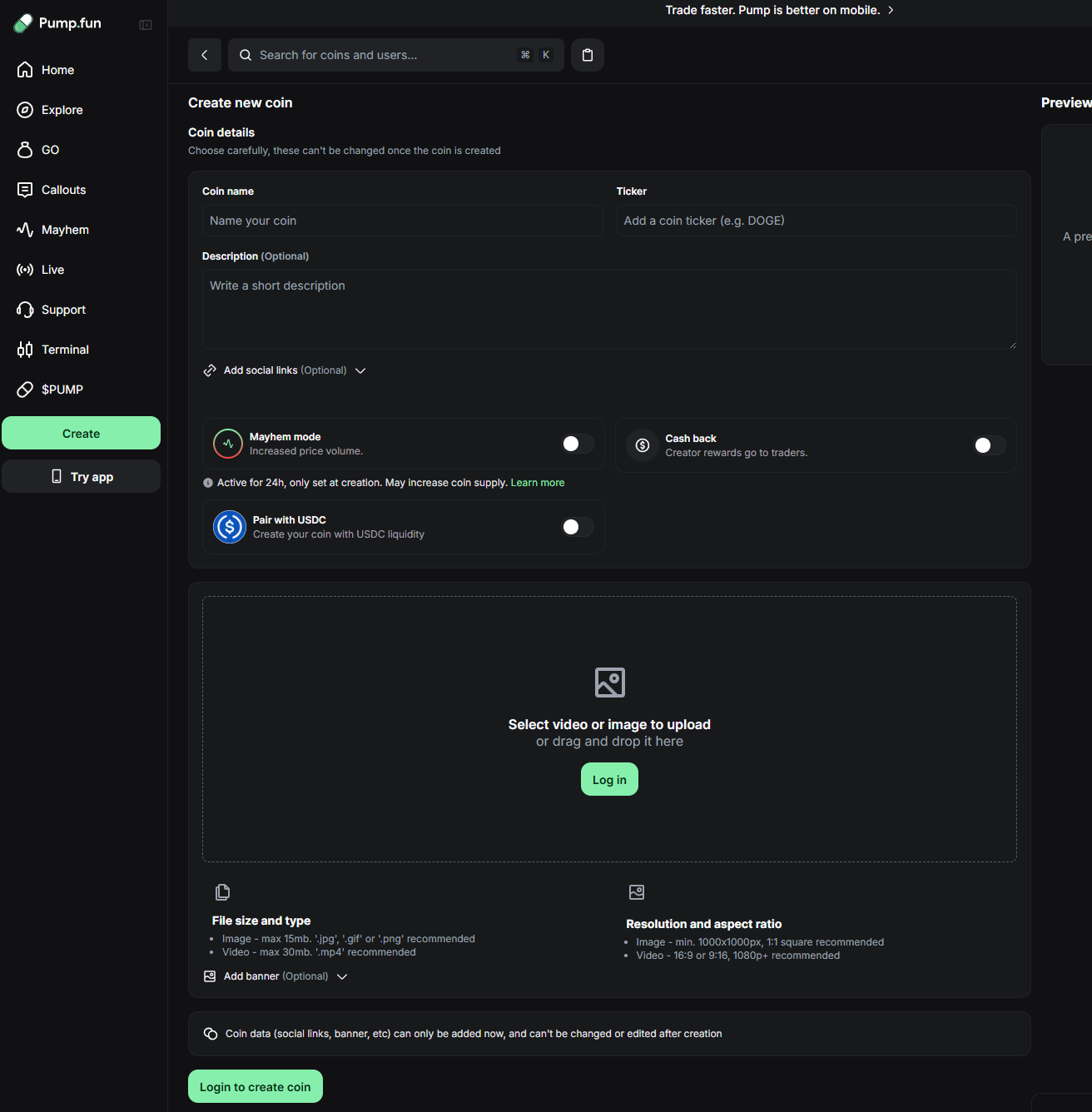Click the Pump.fun pill logo

tap(23, 23)
